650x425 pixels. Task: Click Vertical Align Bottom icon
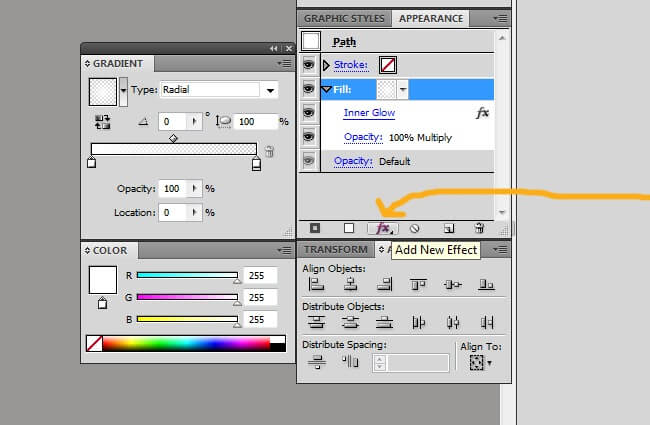[x=486, y=285]
